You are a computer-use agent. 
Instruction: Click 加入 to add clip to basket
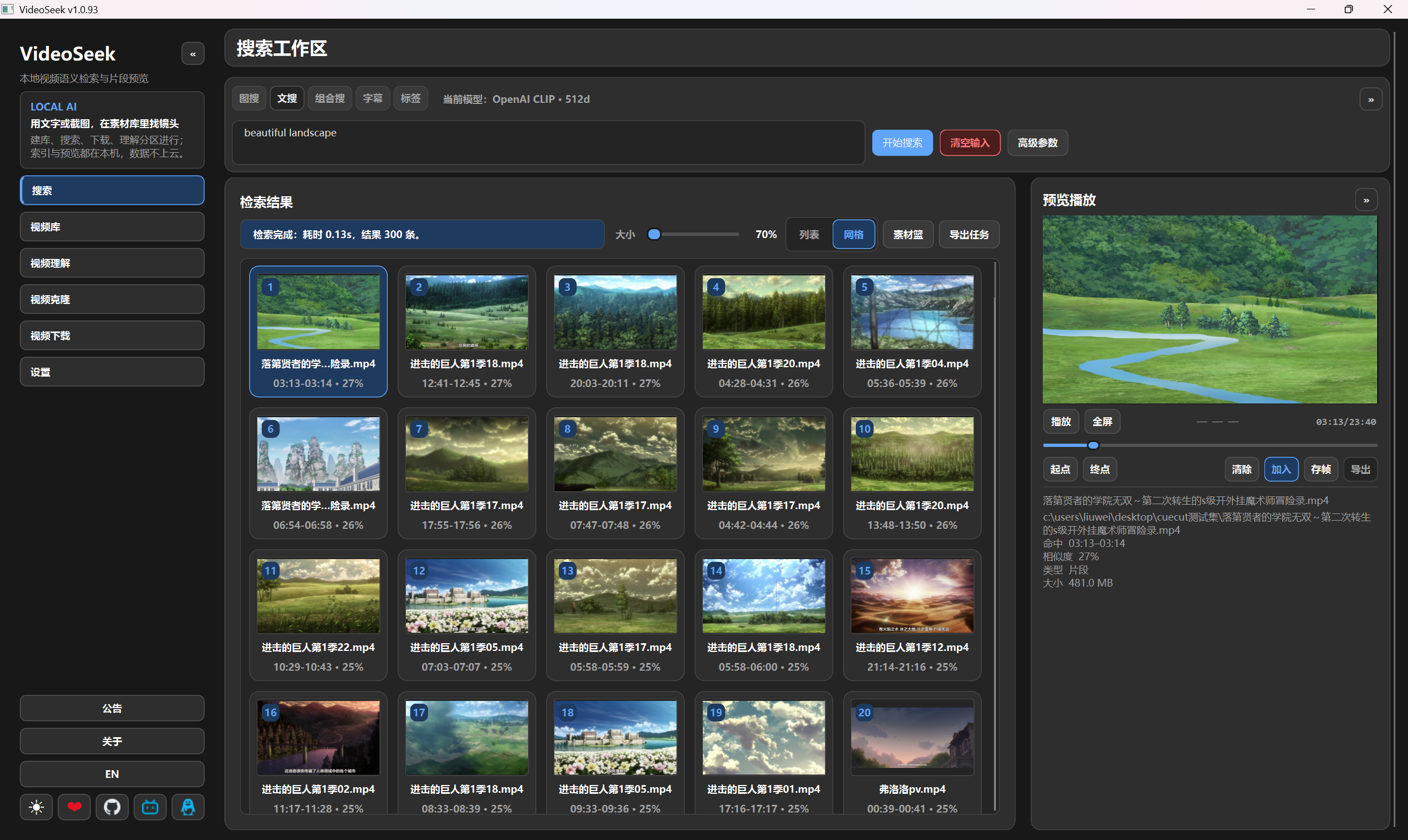point(1281,469)
